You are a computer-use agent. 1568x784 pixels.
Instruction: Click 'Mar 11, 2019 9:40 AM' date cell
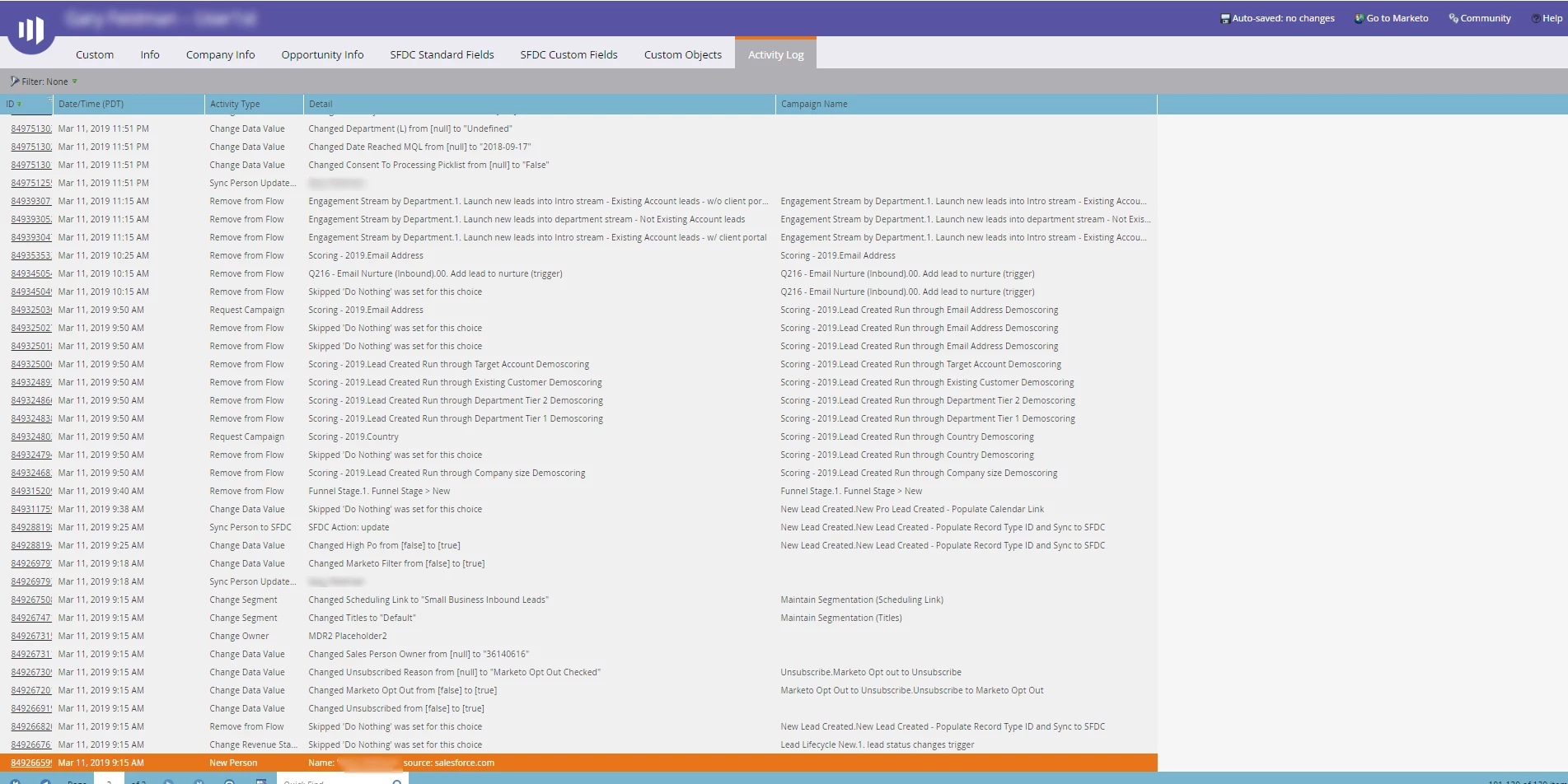coord(101,491)
